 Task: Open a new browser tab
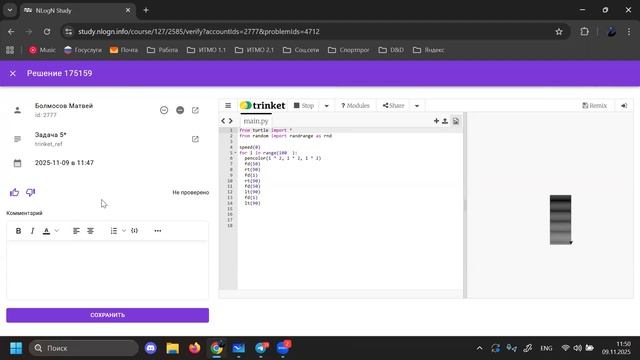[x=146, y=11]
